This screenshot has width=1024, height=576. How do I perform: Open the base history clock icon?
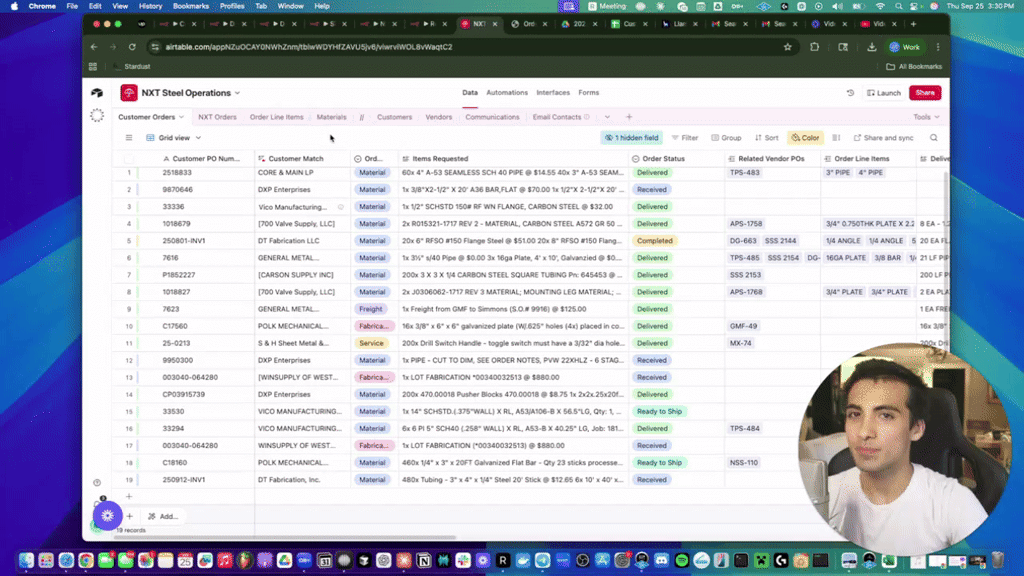click(850, 93)
